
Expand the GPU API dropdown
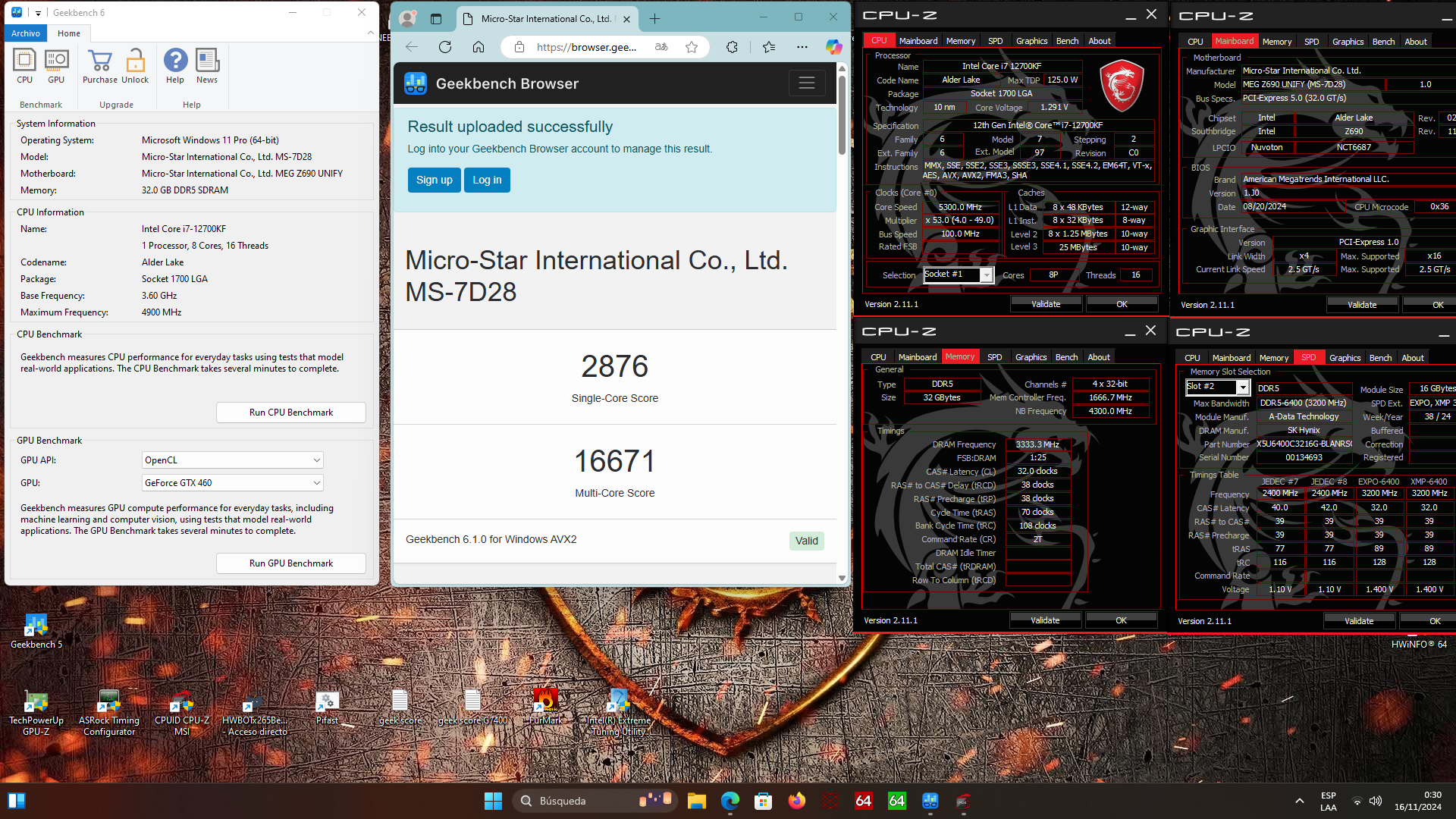(233, 460)
